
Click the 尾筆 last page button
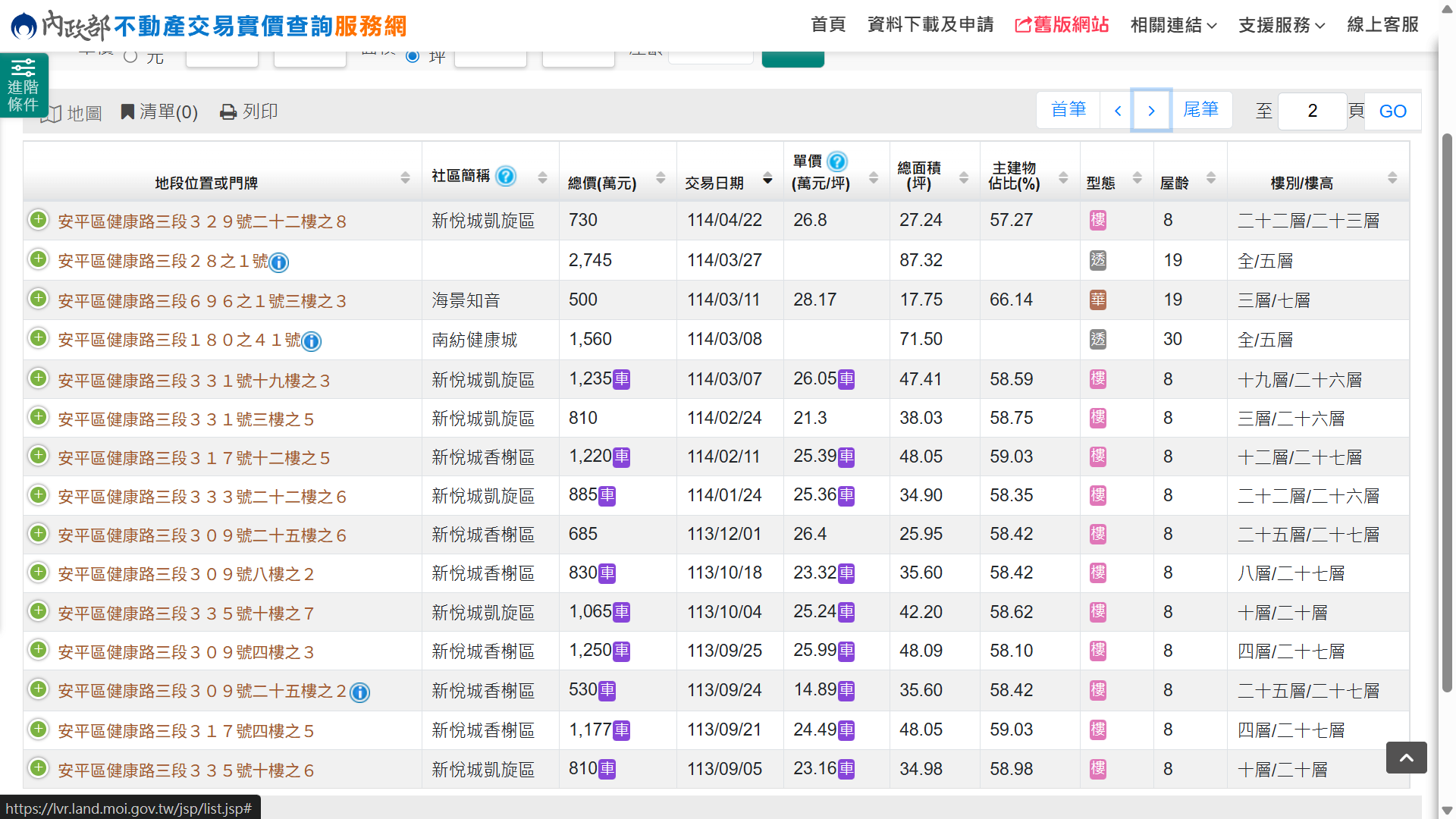click(1201, 110)
